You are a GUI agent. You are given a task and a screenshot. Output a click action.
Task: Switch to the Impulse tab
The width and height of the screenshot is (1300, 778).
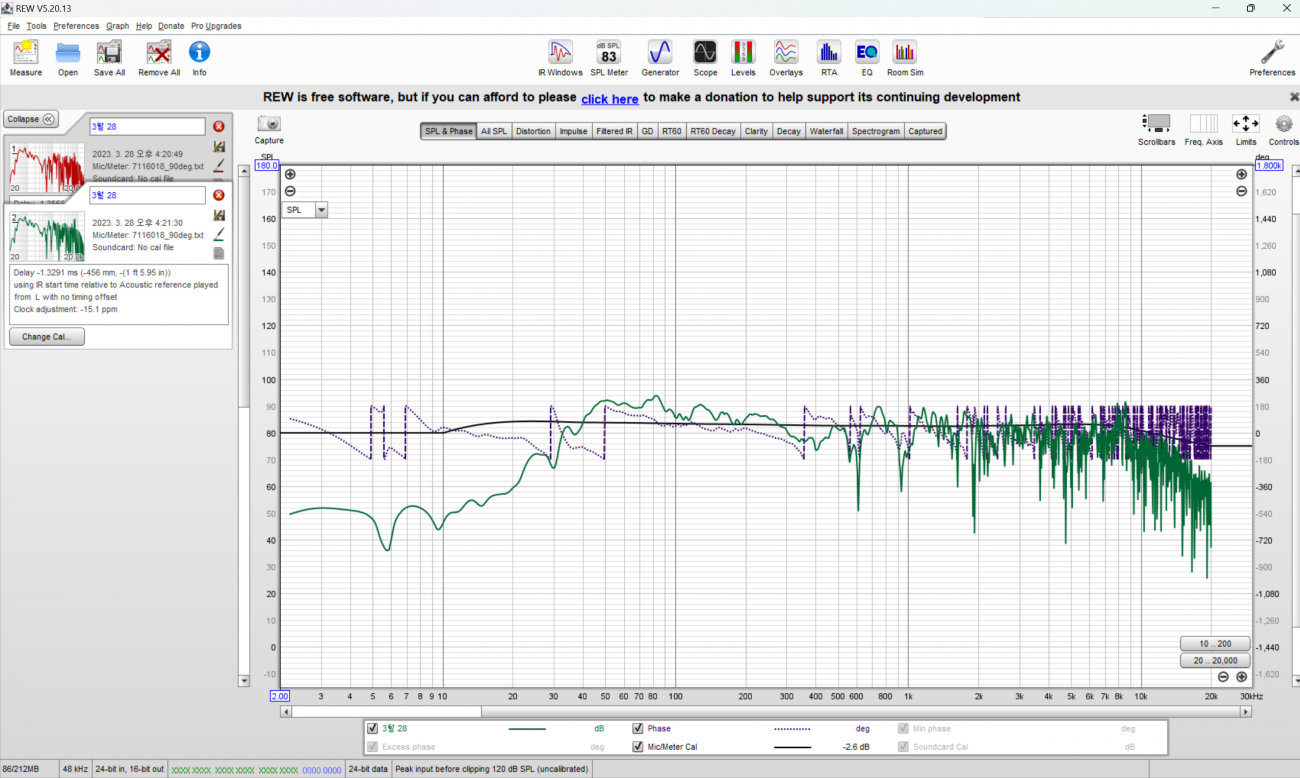tap(573, 131)
